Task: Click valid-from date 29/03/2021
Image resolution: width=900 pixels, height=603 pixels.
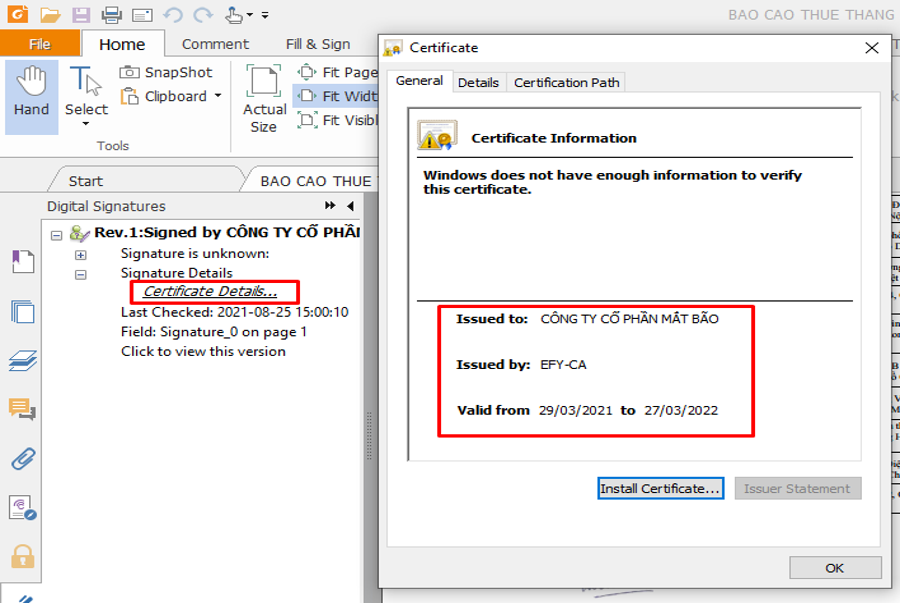Action: [575, 411]
